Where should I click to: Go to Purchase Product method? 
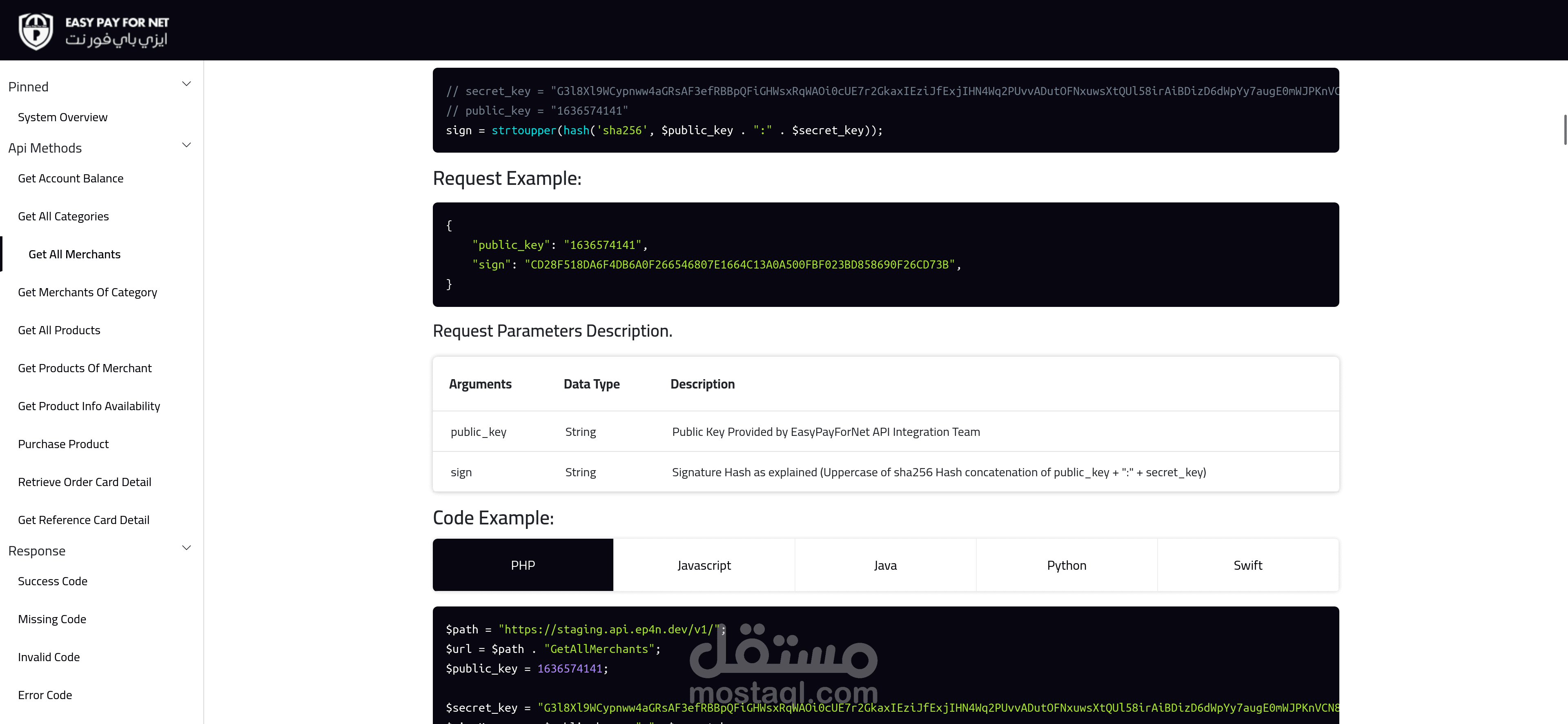(63, 444)
